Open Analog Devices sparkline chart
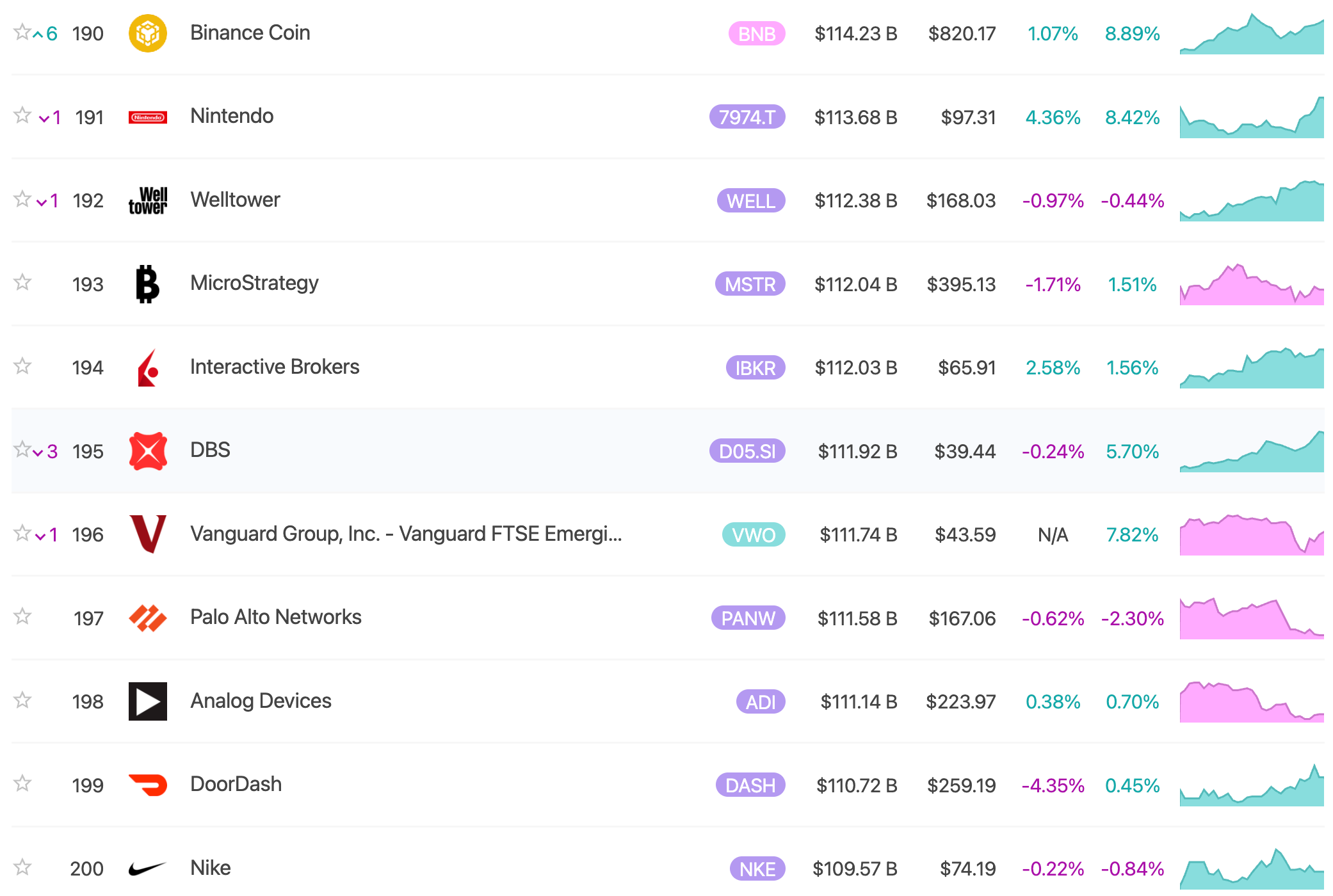1333x896 pixels. 1252,702
